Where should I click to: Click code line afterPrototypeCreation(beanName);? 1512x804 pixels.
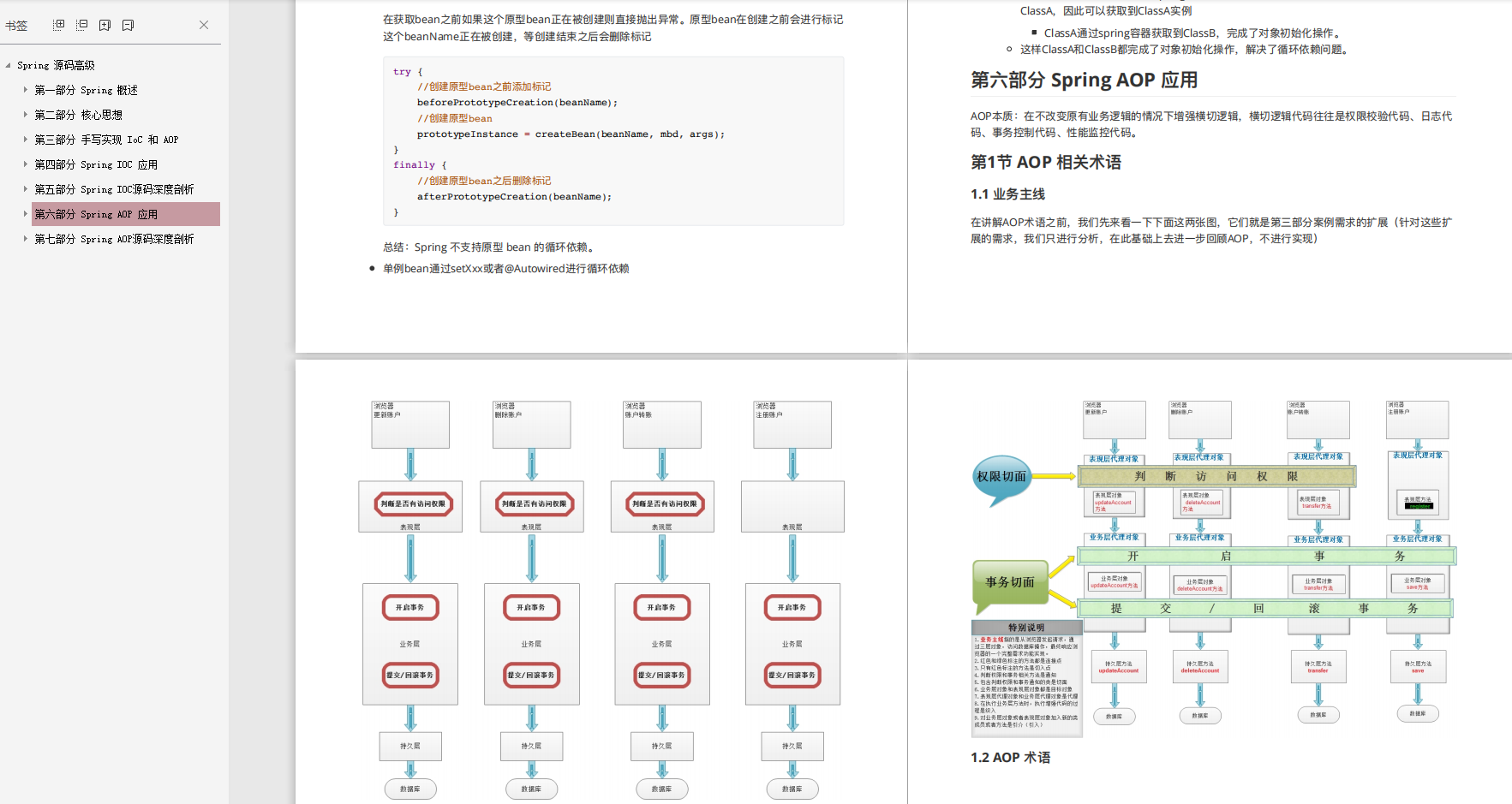pos(514,197)
